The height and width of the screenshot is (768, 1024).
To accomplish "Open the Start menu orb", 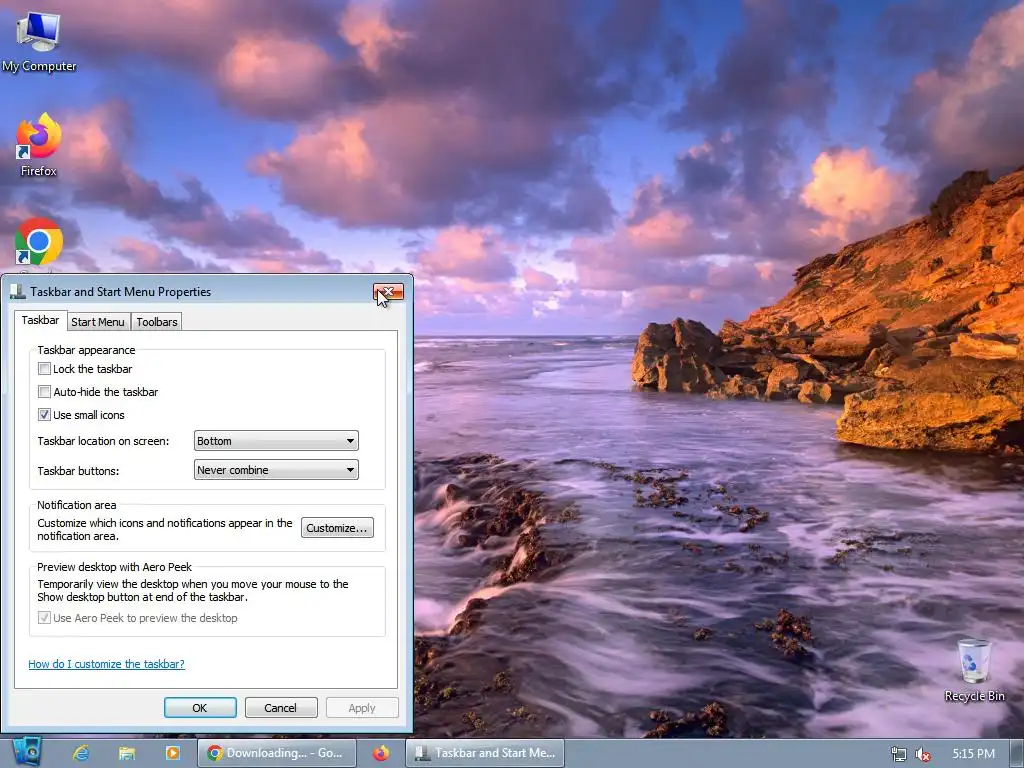I will pos(27,753).
